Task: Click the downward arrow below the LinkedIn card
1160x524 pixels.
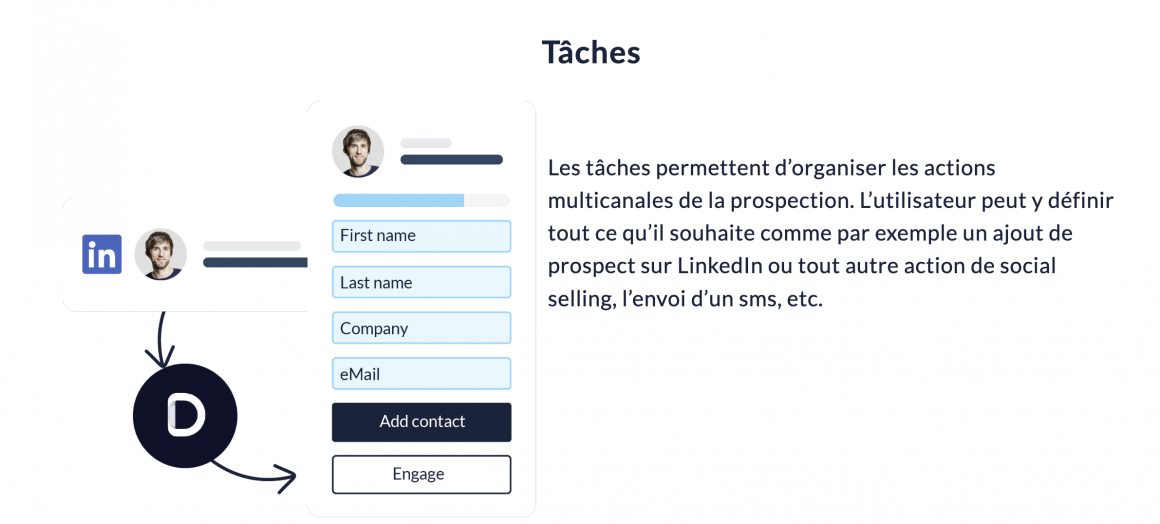Action: [x=160, y=340]
